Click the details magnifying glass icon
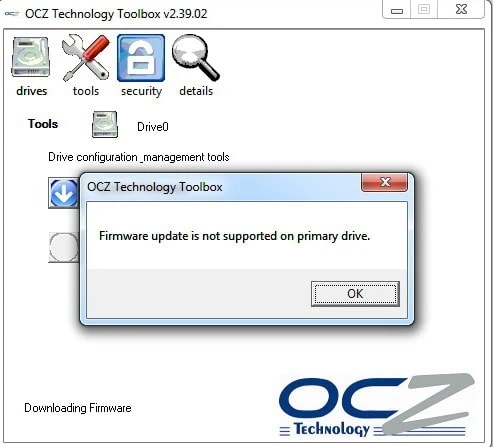 pyautogui.click(x=196, y=58)
